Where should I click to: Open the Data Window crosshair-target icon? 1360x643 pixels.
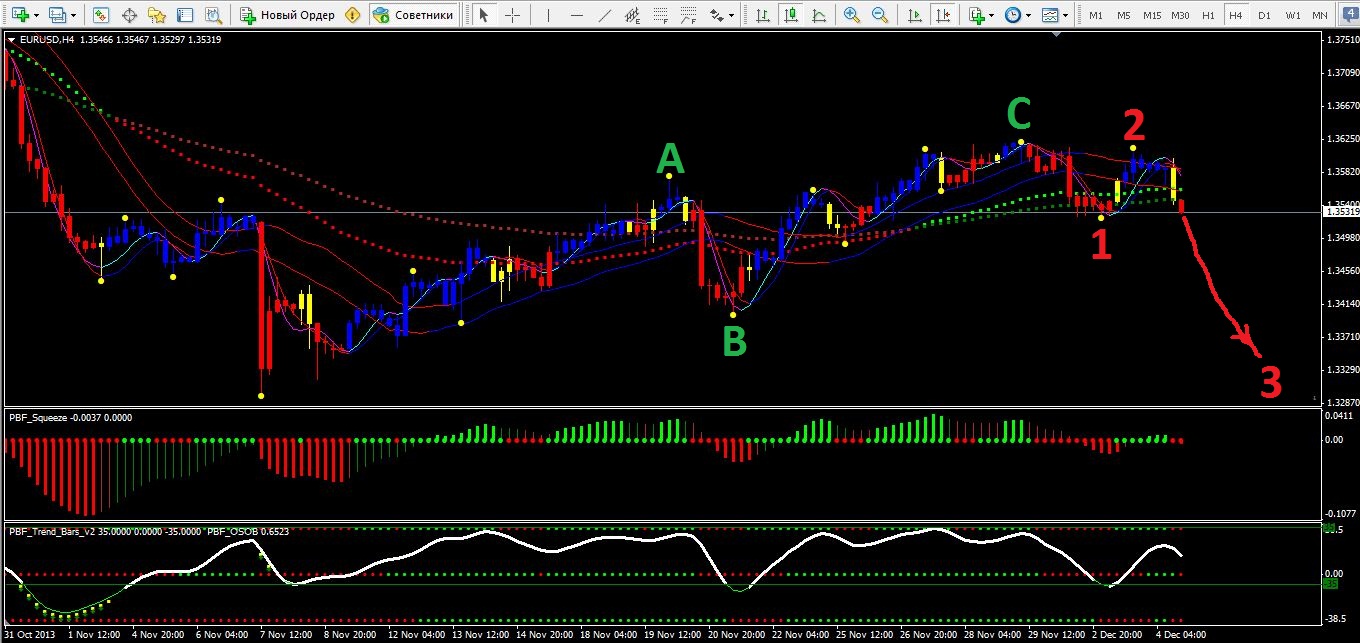click(129, 15)
